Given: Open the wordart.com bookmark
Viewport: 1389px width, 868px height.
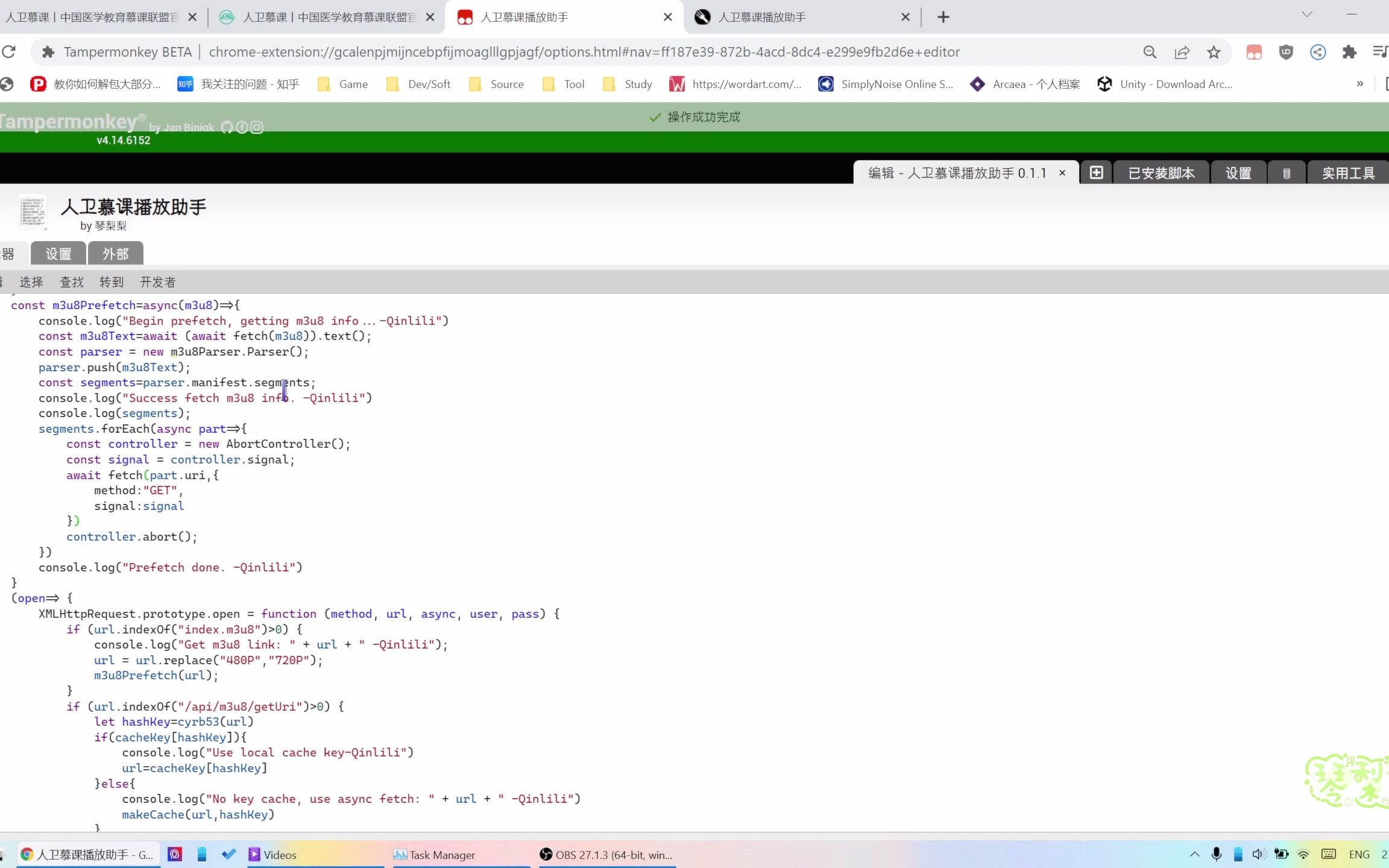Looking at the screenshot, I should (735, 84).
